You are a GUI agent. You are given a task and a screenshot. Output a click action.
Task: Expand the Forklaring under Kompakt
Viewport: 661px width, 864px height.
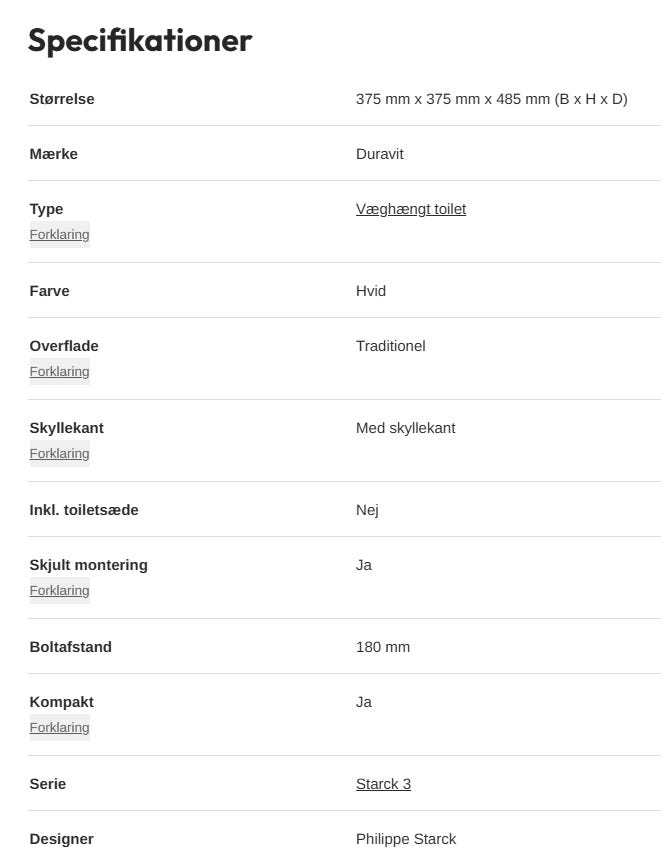(59, 728)
